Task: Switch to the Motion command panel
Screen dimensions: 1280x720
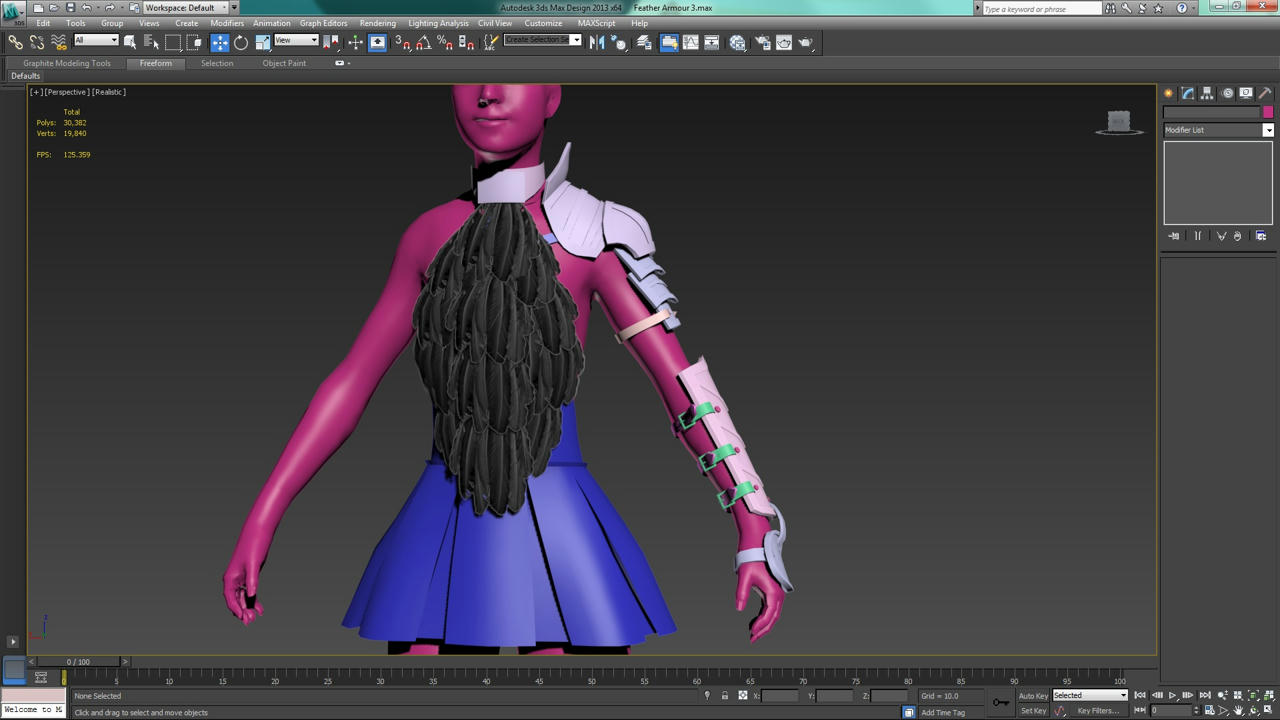Action: (x=1227, y=93)
